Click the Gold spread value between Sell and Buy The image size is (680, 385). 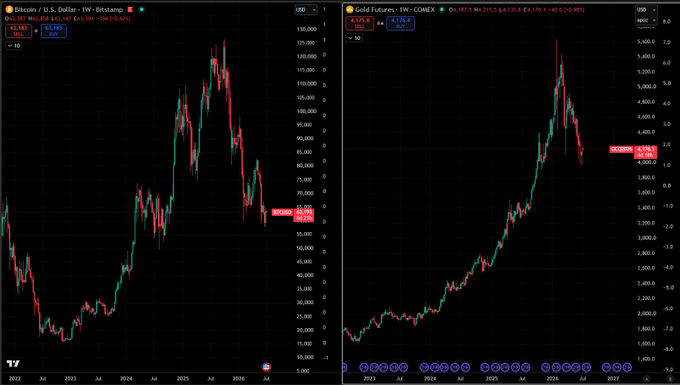click(380, 23)
